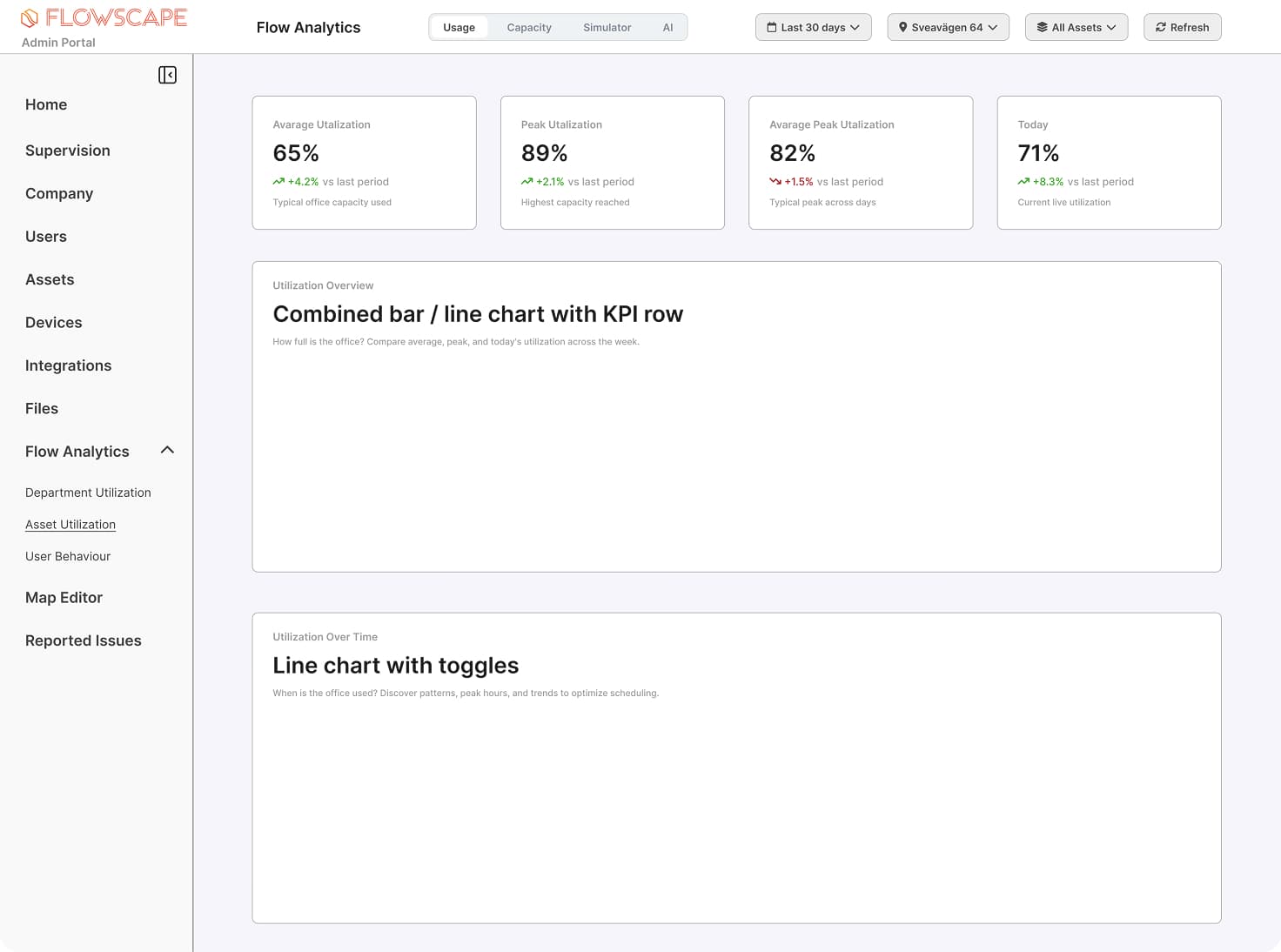1281x952 pixels.
Task: Click the refresh icon on the Refresh button
Action: 1161,27
